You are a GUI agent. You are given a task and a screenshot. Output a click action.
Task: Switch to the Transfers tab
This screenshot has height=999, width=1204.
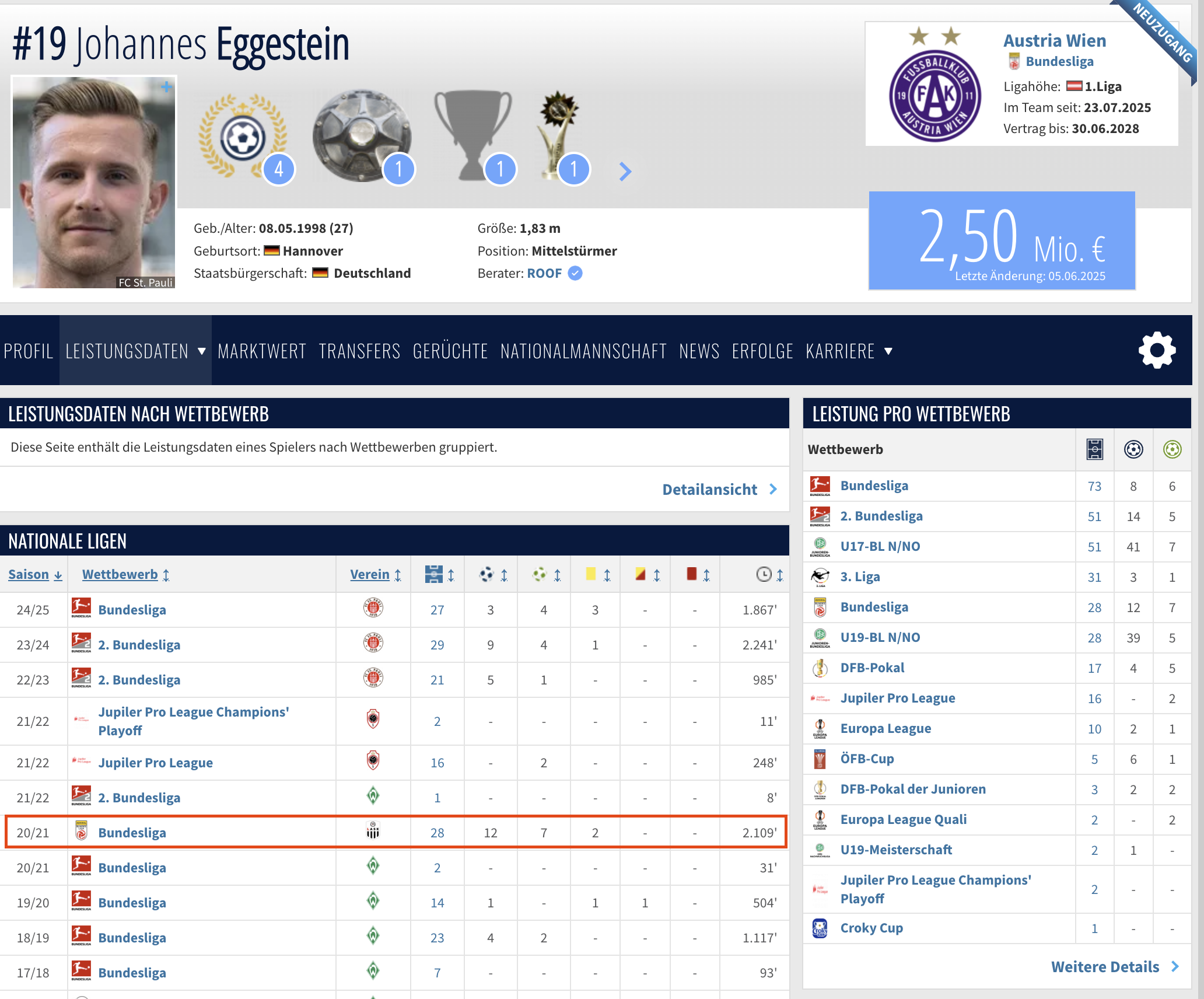coord(359,351)
